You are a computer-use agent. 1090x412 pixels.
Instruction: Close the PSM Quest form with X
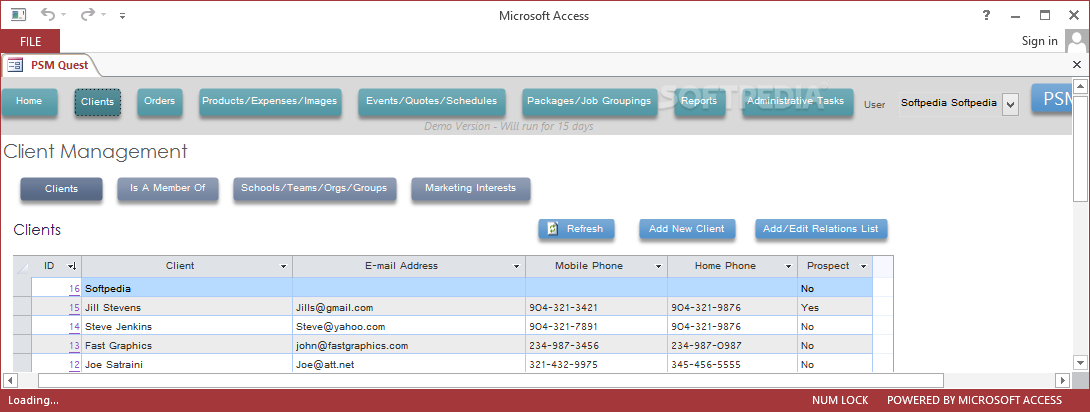point(1077,65)
